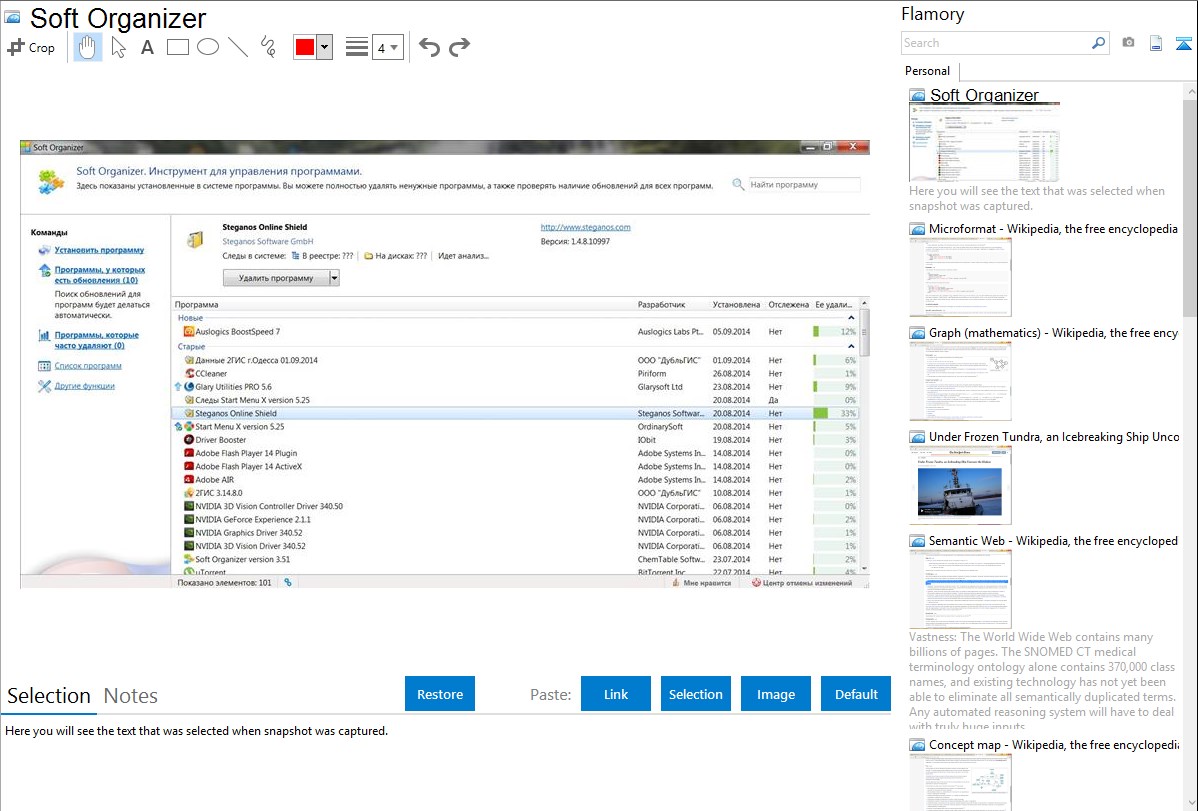
Task: Switch to the Notes tab
Action: (x=131, y=696)
